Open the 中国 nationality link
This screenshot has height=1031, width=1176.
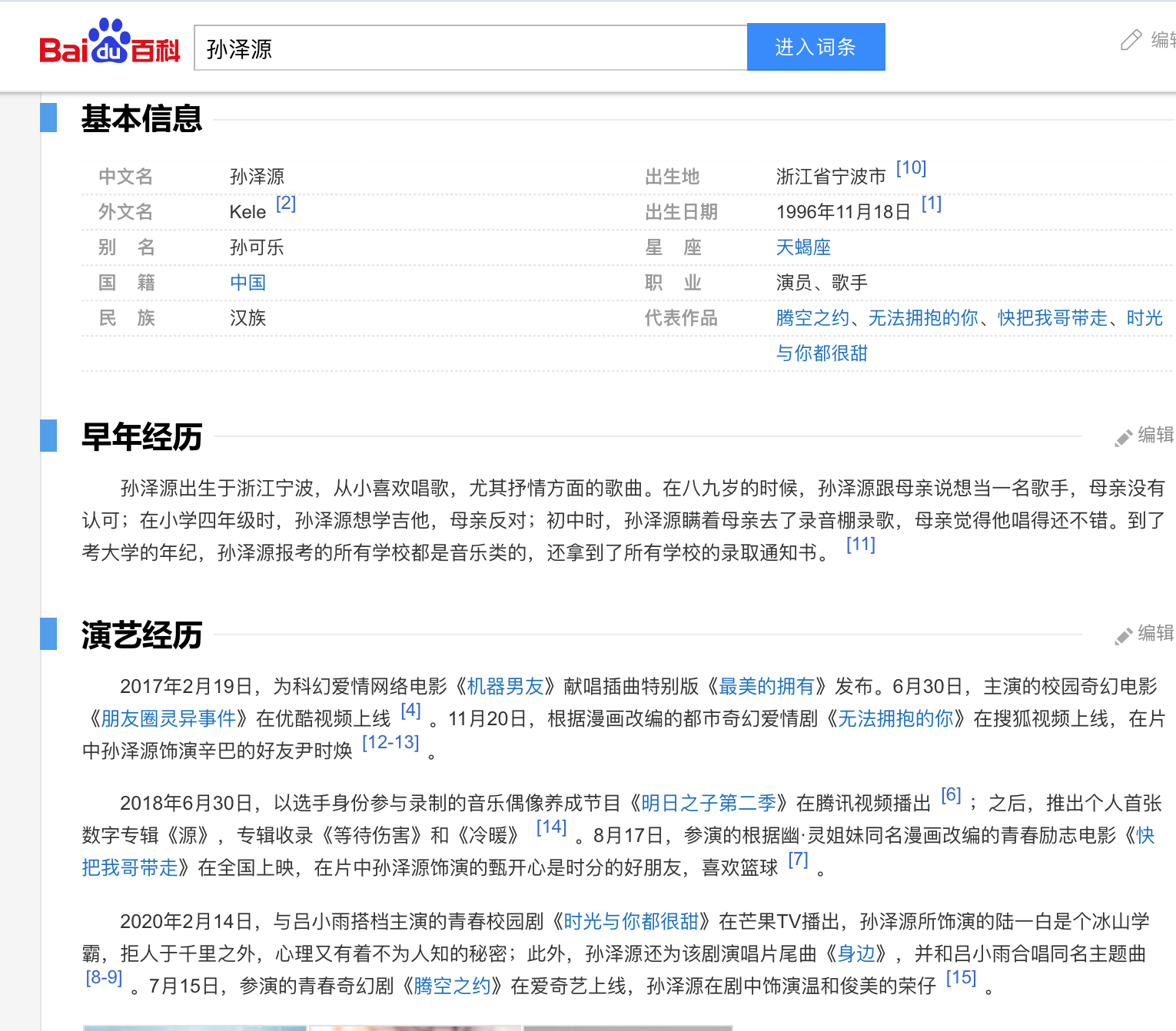point(247,283)
